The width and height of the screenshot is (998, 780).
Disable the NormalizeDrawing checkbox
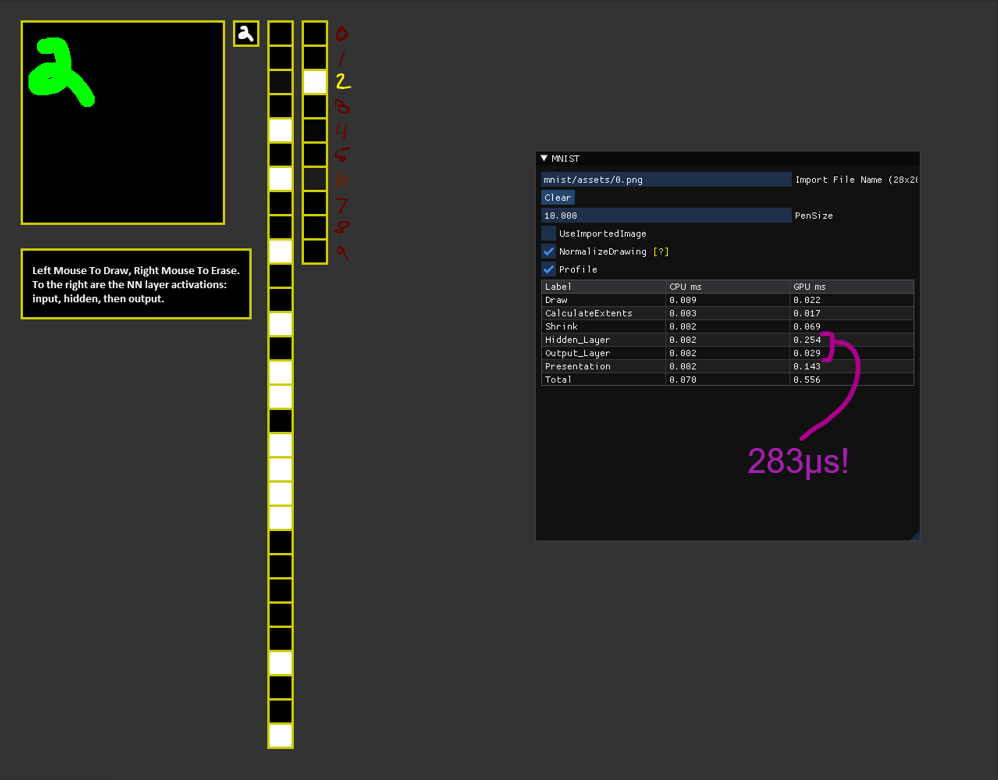pos(548,251)
